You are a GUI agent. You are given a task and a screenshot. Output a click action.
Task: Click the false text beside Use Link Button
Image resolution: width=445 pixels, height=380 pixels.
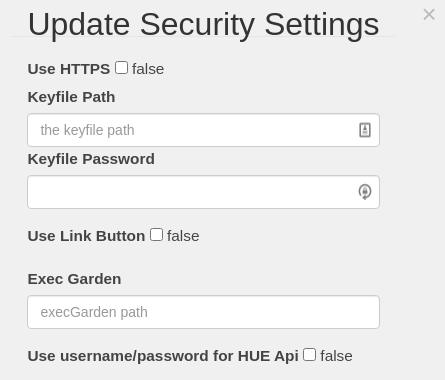[x=183, y=236]
